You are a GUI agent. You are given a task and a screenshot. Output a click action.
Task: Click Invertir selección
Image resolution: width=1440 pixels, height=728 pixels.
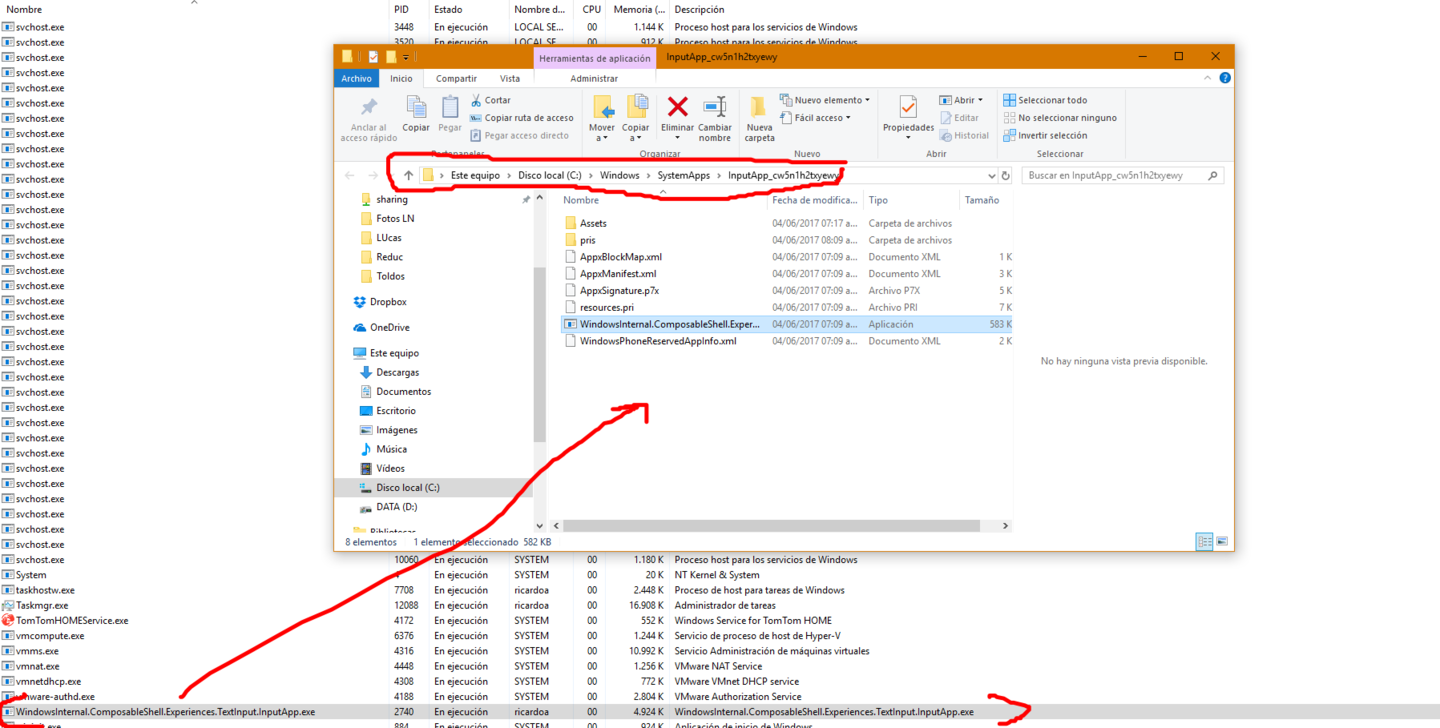[x=1051, y=135]
